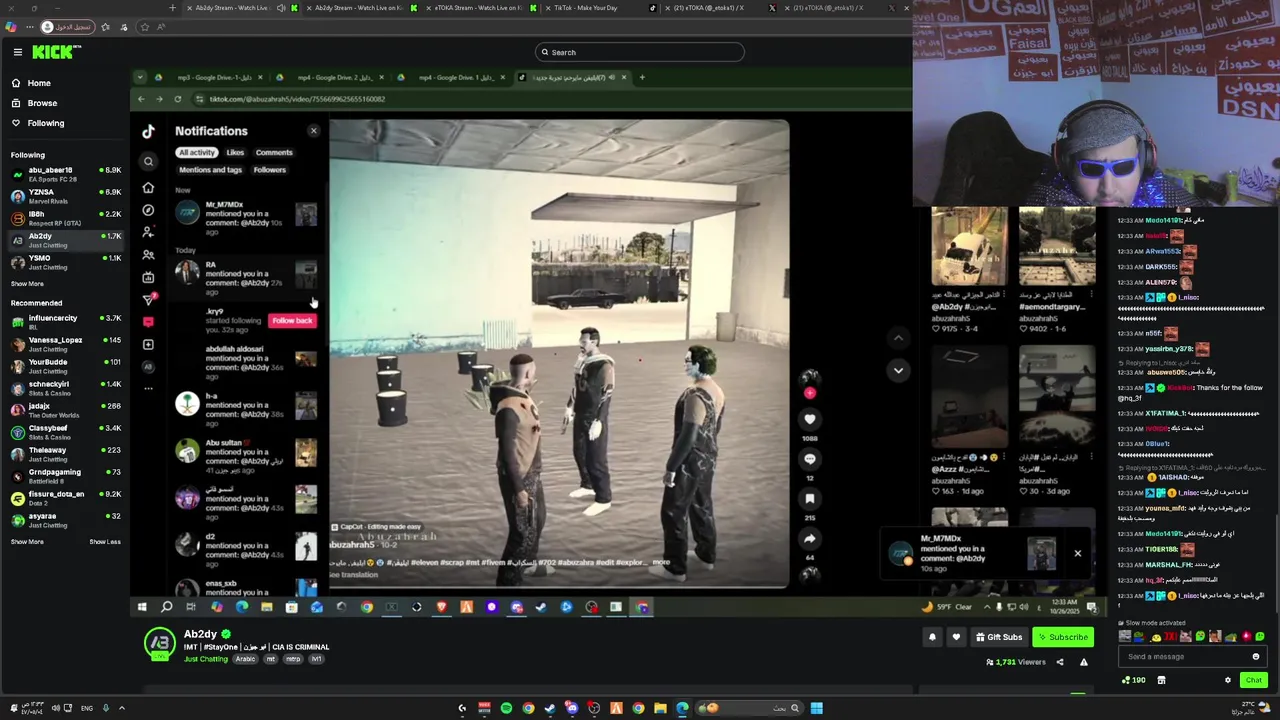Click TikTok logo in streamed browser
Image resolution: width=1280 pixels, height=720 pixels.
(x=148, y=131)
